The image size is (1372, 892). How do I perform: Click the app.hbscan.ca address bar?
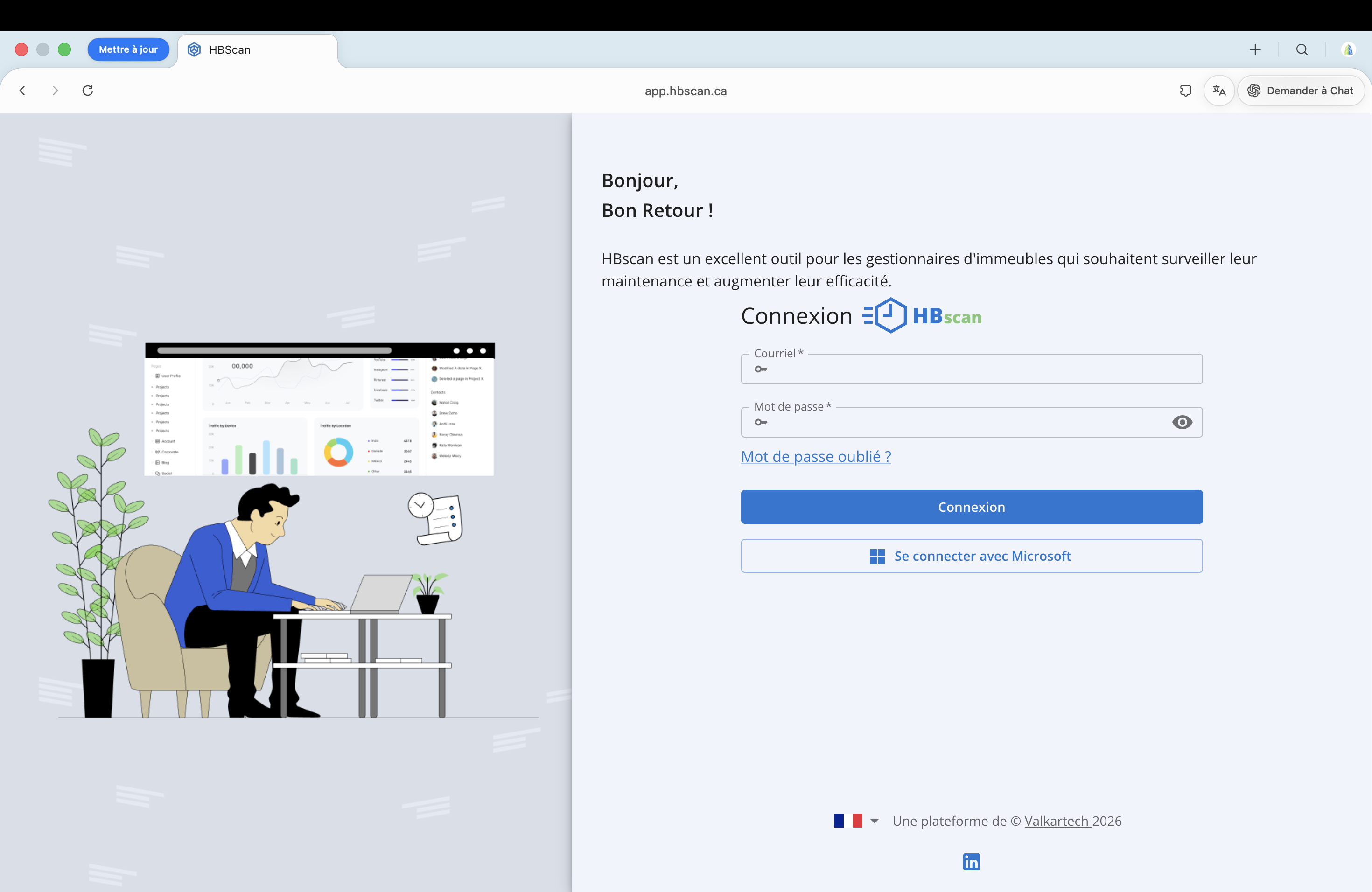pos(686,91)
